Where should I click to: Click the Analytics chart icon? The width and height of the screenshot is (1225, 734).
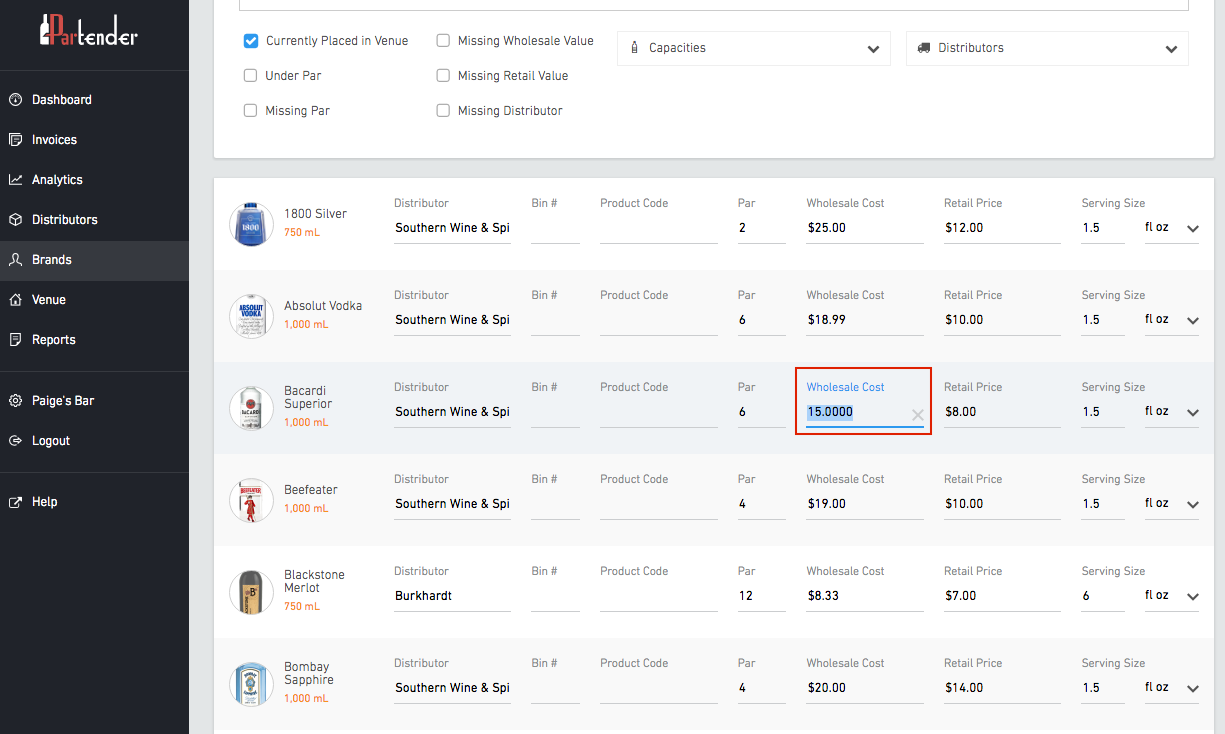pyautogui.click(x=15, y=180)
